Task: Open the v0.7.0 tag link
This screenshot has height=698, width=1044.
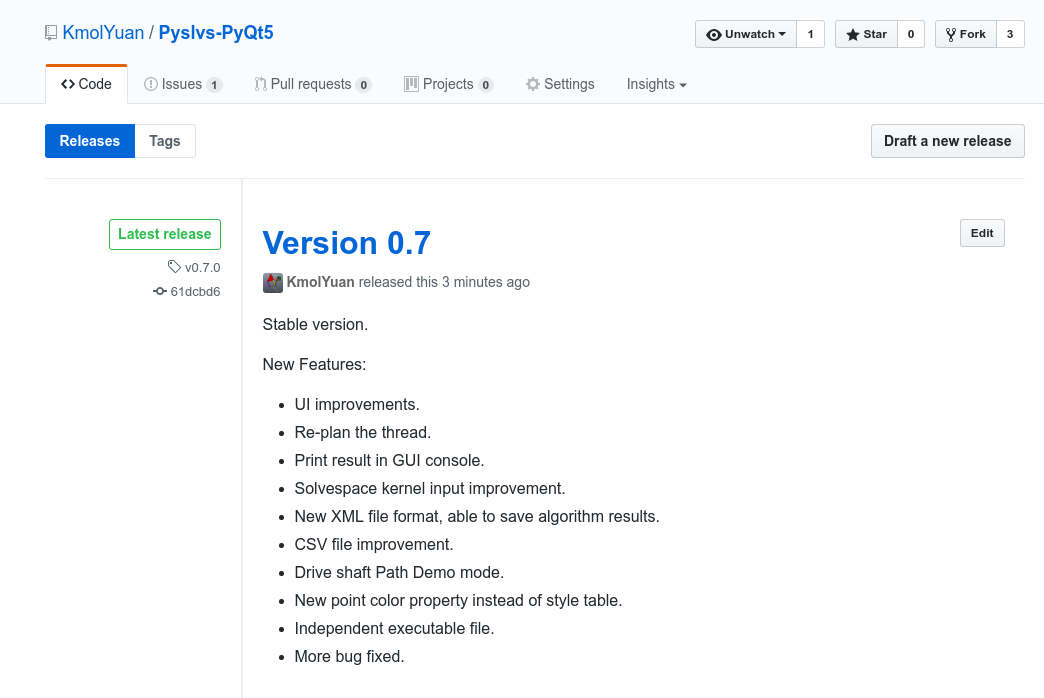Action: [x=194, y=267]
